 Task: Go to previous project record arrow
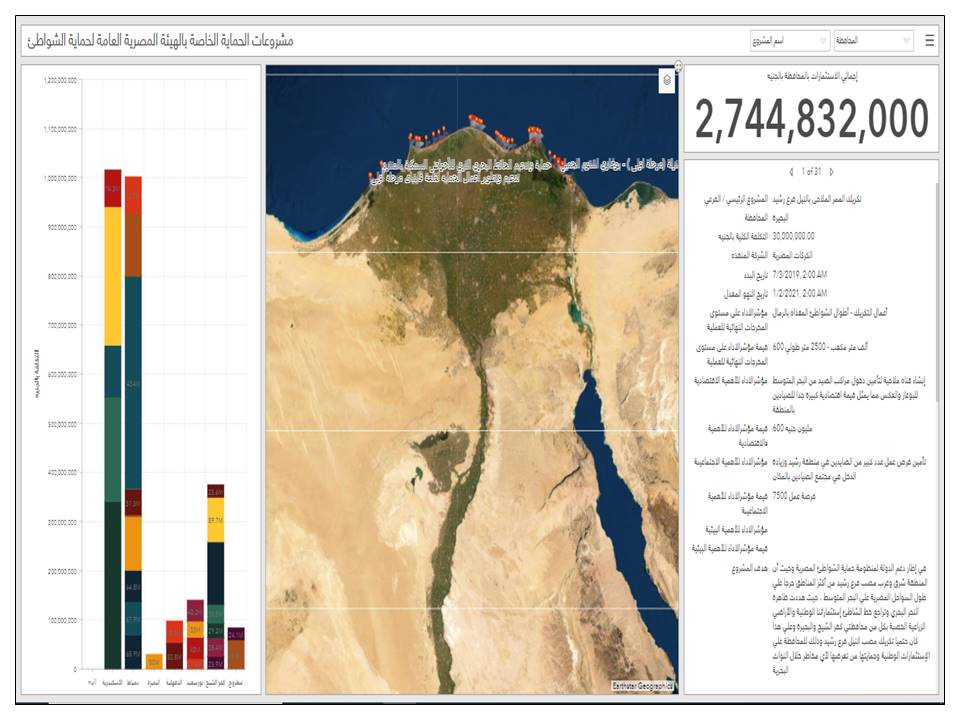791,172
